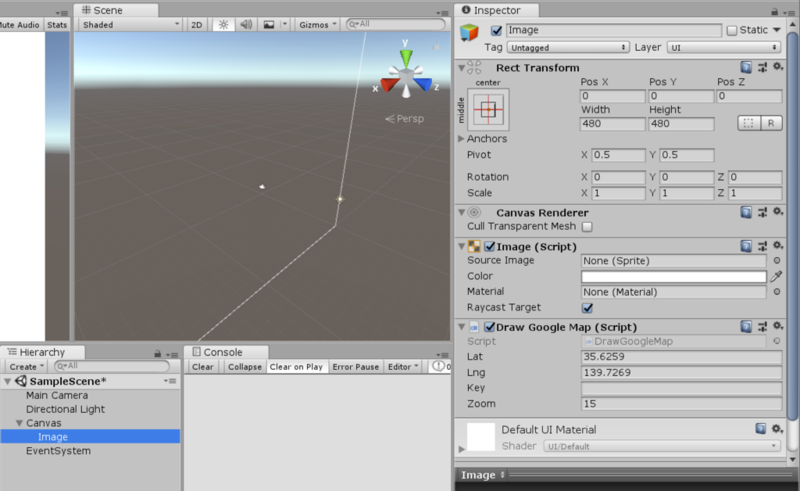This screenshot has width=800, height=491.
Task: Toggle the Static checkbox
Action: point(732,31)
